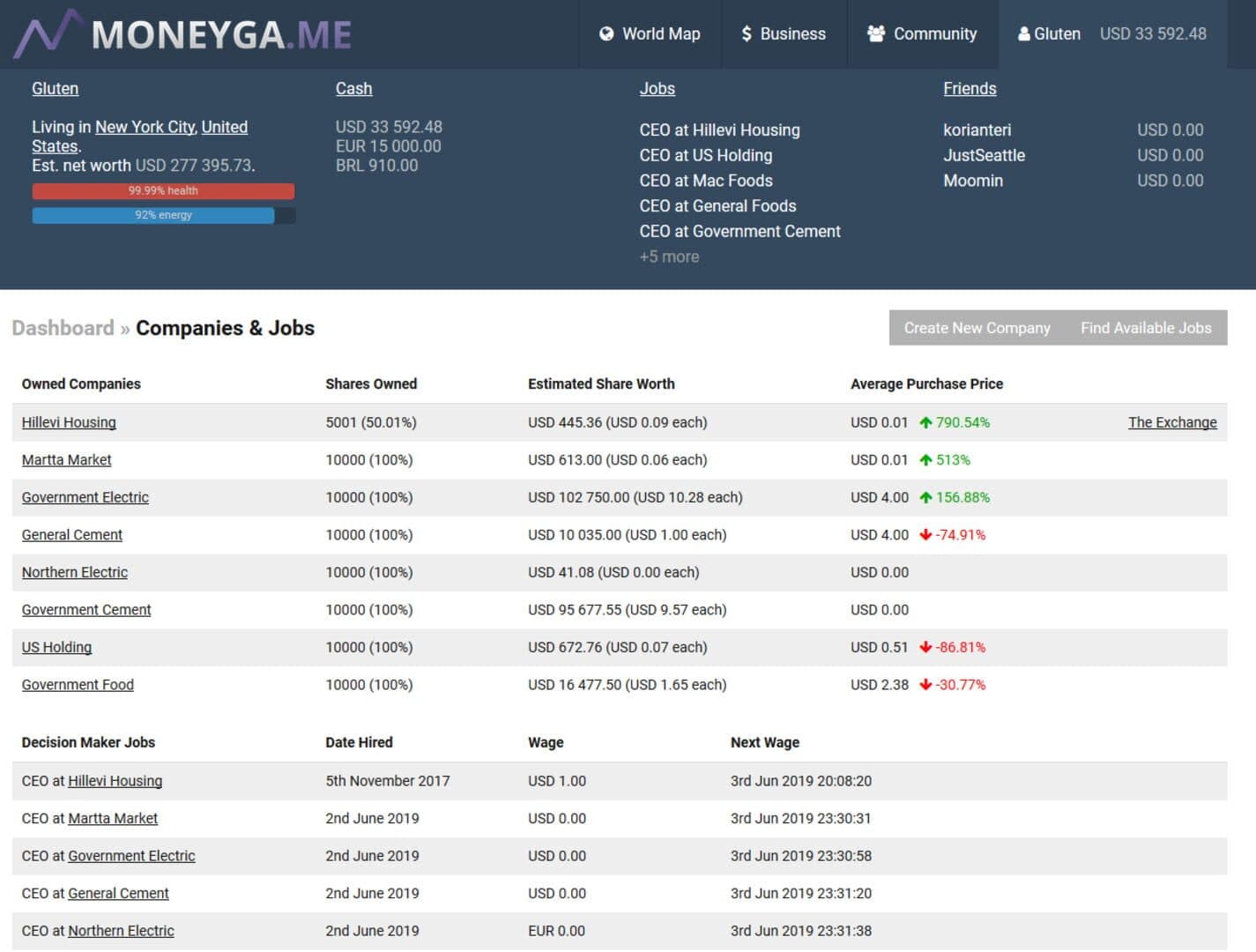Viewport: 1256px width, 952px height.
Task: Open General Cement in Owned Companies
Action: [71, 535]
